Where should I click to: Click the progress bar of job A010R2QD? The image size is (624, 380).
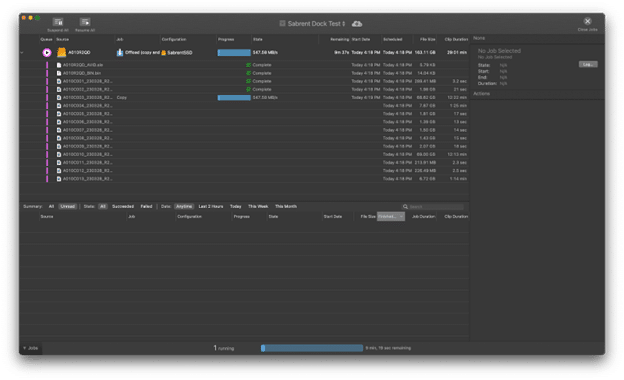234,53
